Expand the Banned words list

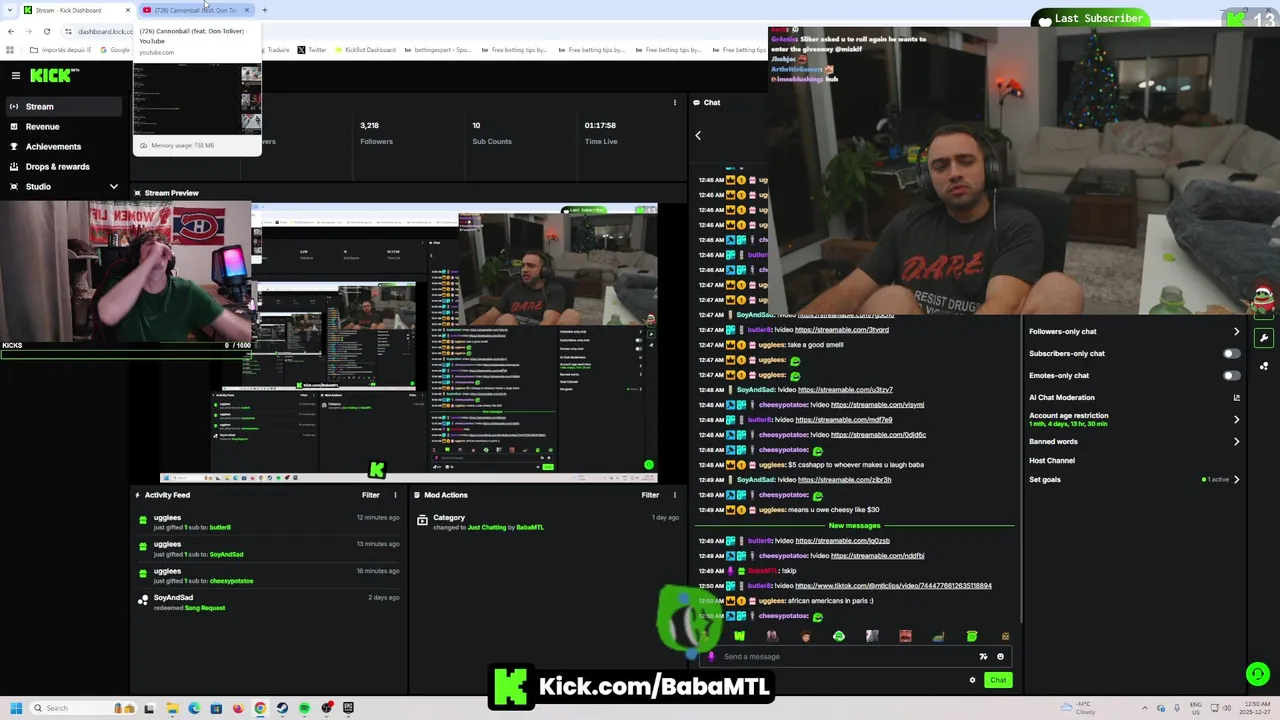pos(1236,441)
